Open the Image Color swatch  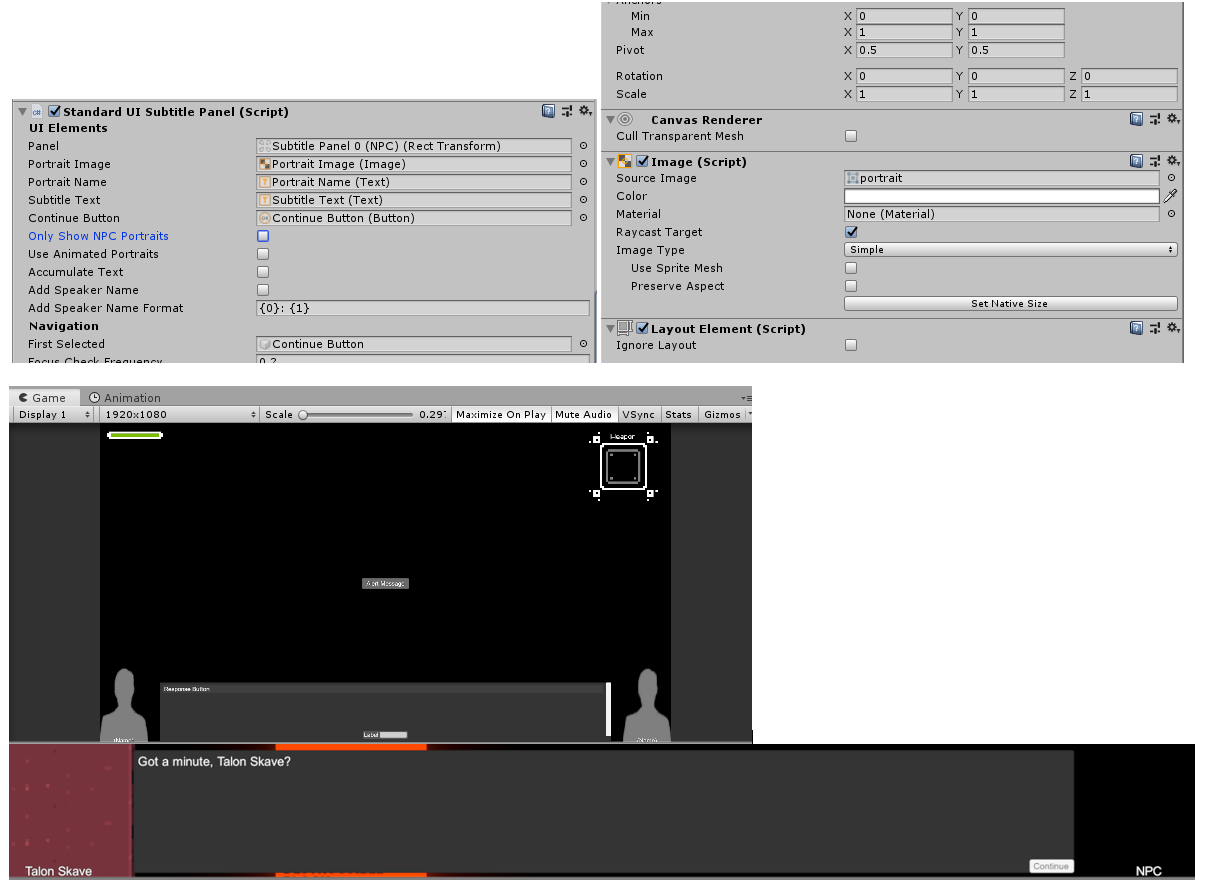(1002, 196)
